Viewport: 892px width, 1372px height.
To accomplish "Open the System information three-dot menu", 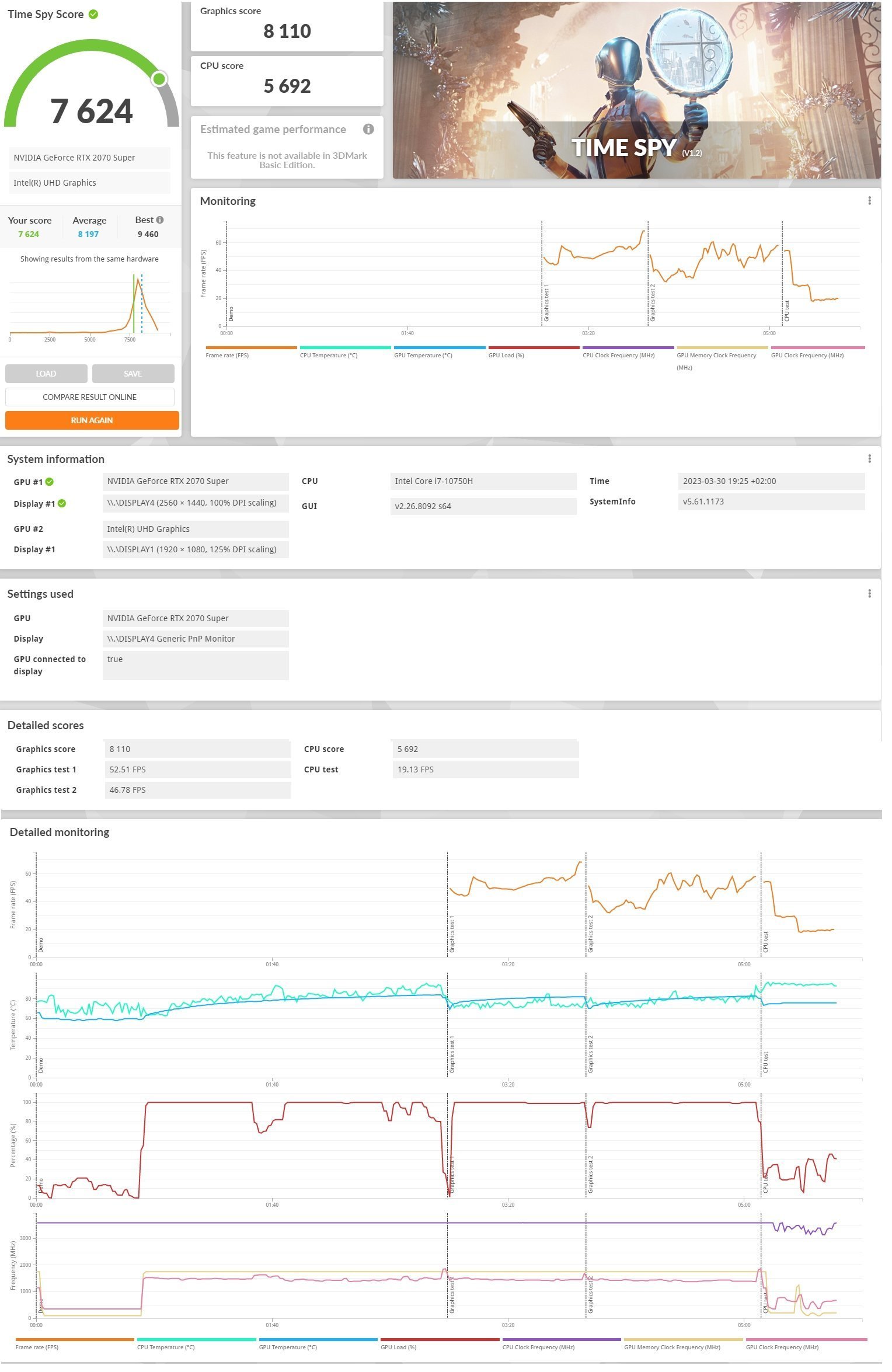I will pyautogui.click(x=869, y=459).
